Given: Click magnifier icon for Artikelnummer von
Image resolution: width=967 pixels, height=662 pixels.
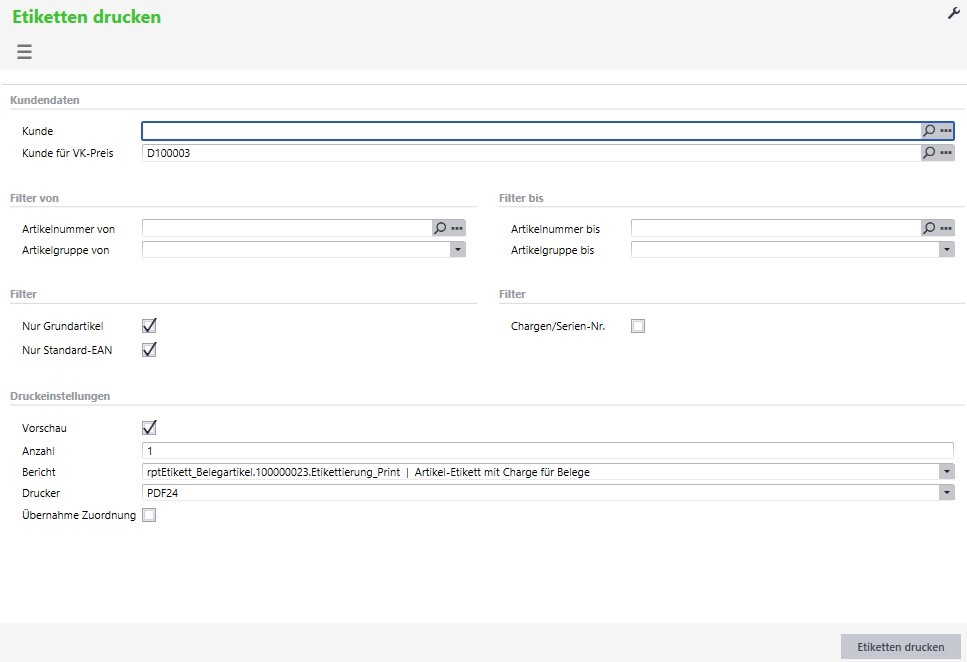Looking at the screenshot, I should point(440,228).
